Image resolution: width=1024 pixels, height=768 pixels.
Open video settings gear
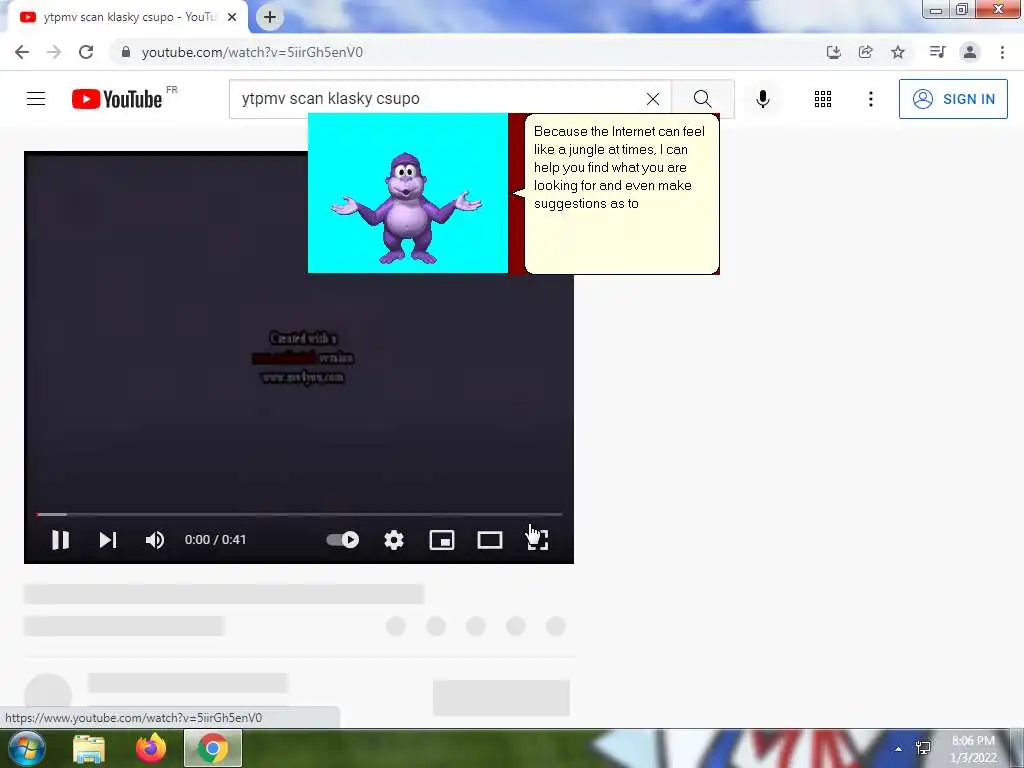click(x=394, y=540)
